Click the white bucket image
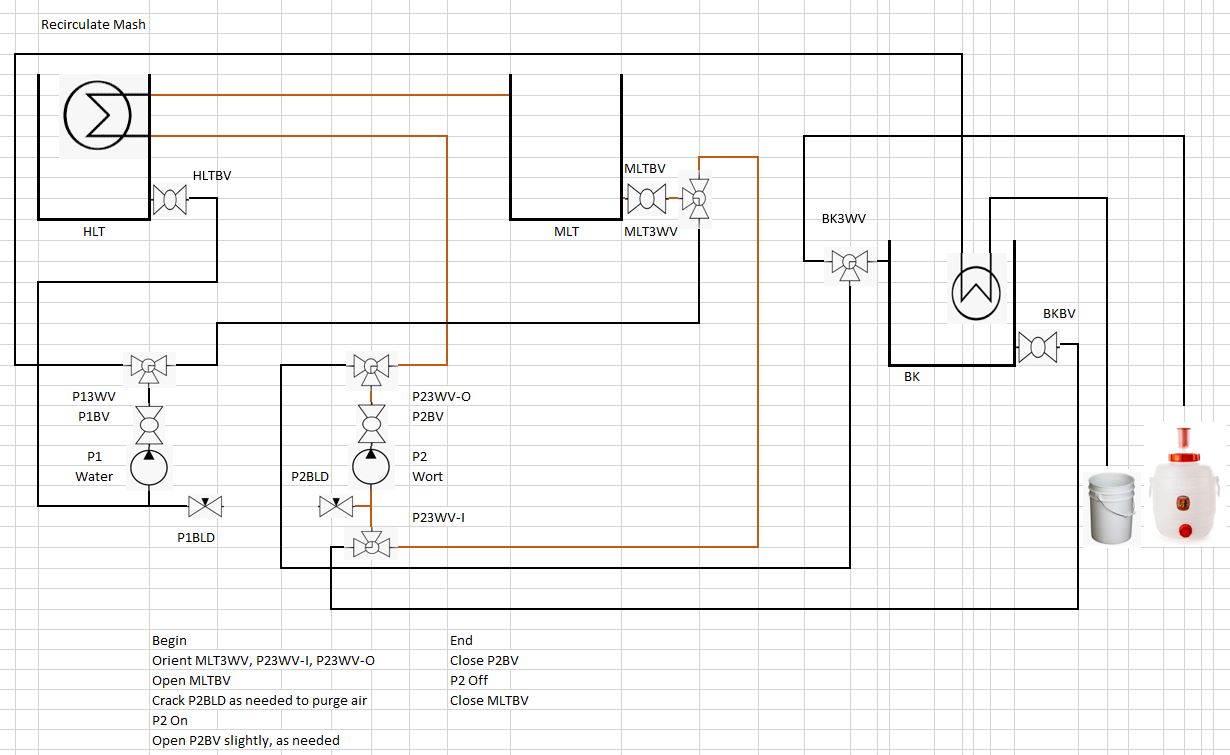Screen dimensions: 1230x755 click(x=1113, y=508)
